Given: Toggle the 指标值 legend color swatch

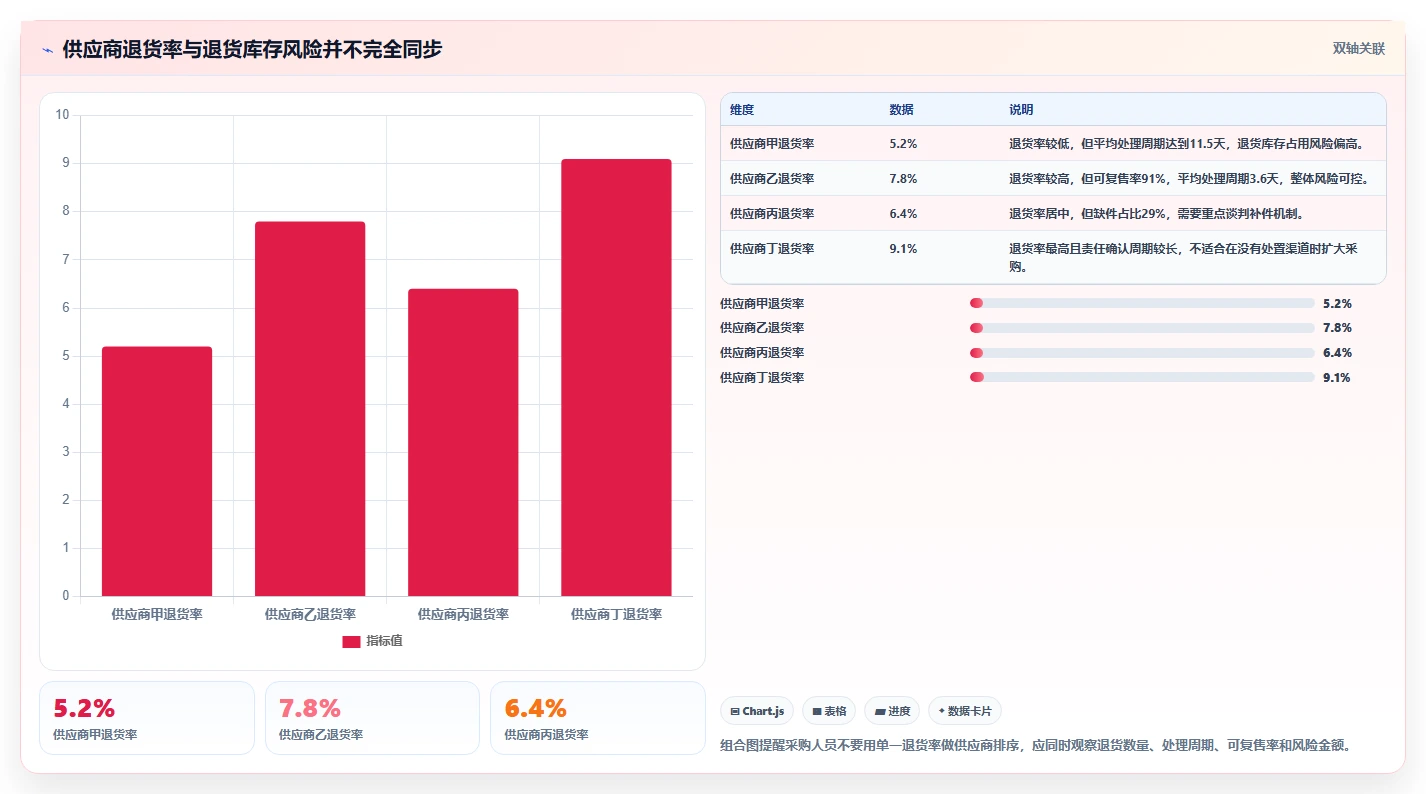Looking at the screenshot, I should 351,642.
